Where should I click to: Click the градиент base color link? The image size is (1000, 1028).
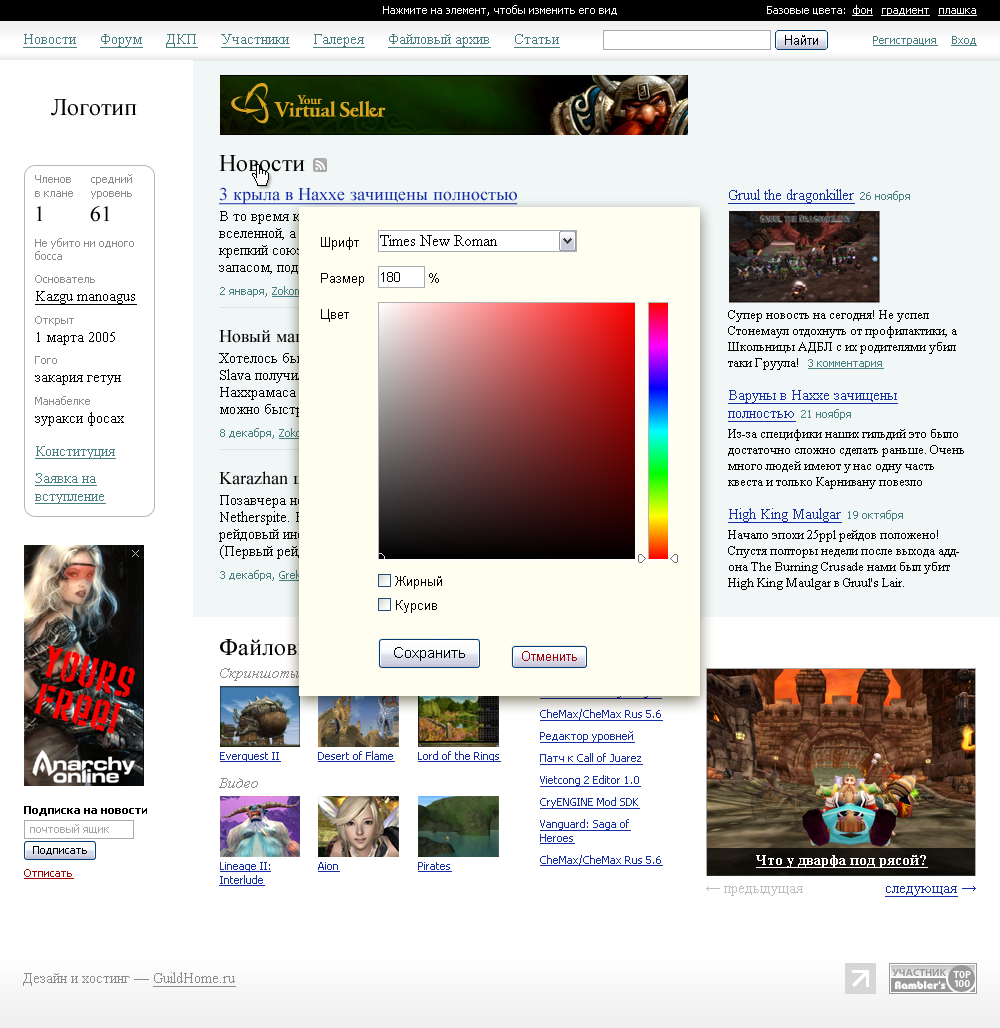click(x=905, y=10)
